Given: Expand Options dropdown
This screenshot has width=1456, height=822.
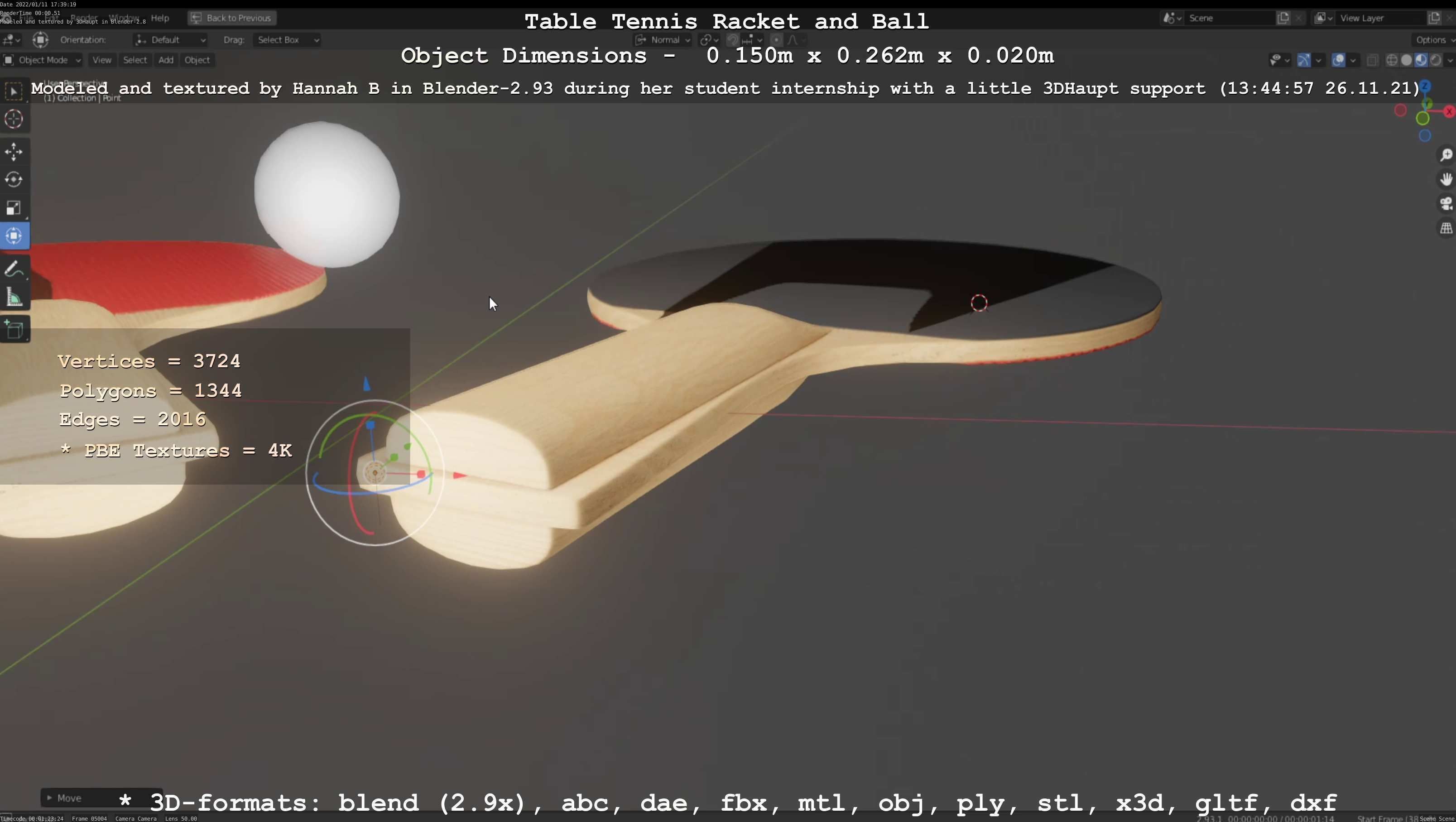Looking at the screenshot, I should point(1434,39).
